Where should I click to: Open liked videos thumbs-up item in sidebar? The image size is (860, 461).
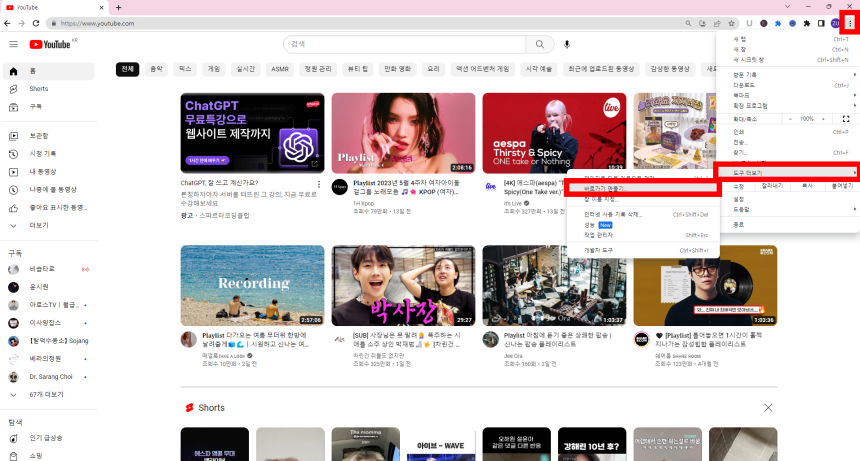pyautogui.click(x=48, y=208)
